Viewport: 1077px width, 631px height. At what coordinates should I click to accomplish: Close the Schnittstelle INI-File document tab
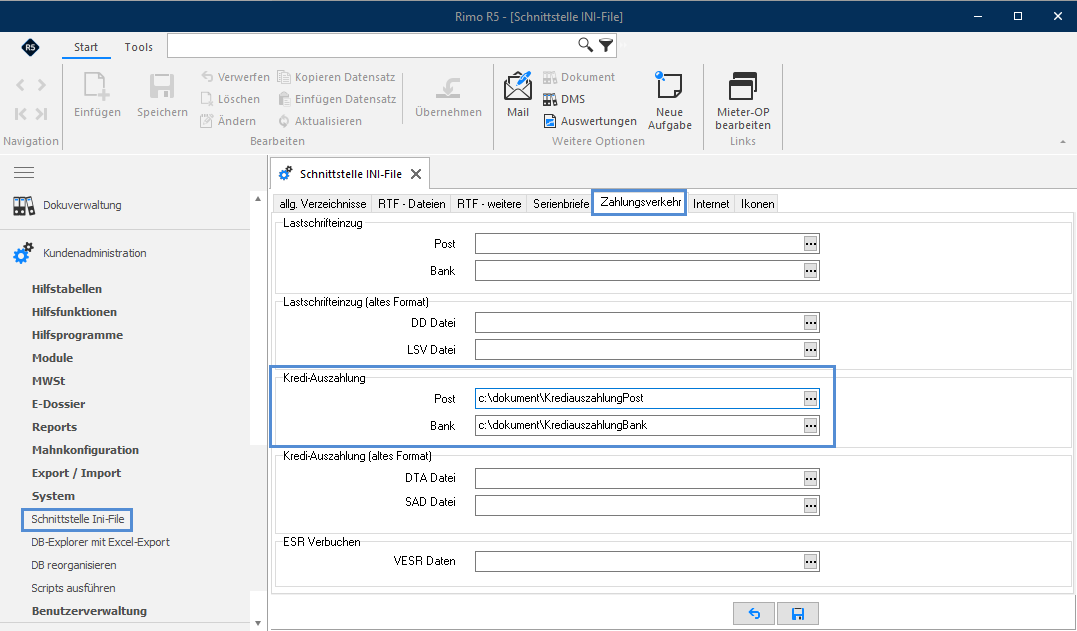(x=416, y=174)
